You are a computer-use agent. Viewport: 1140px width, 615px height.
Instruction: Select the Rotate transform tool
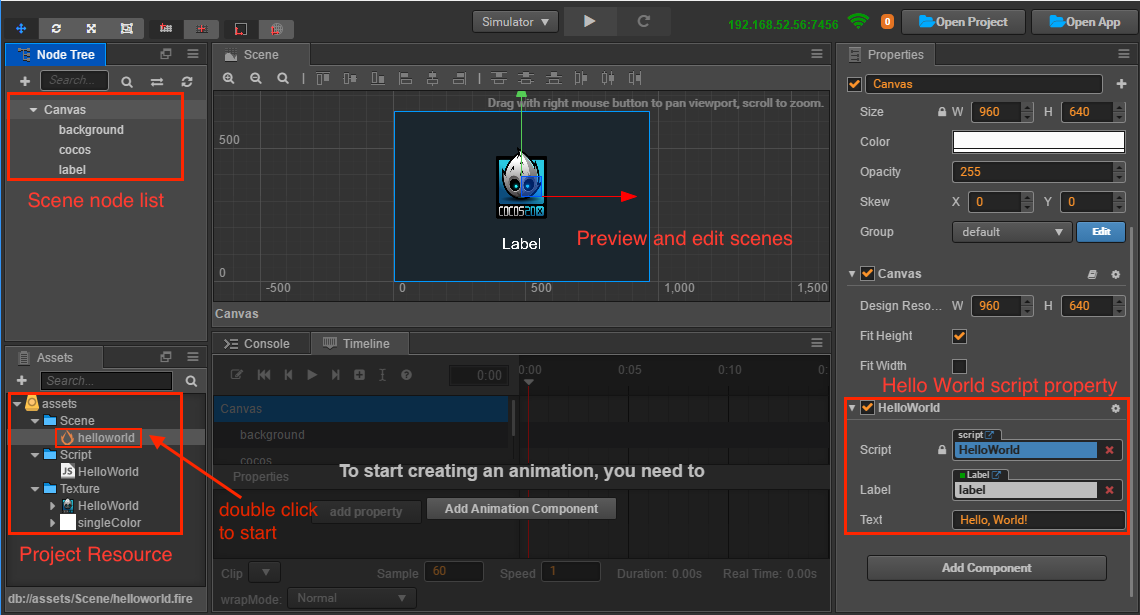(x=56, y=28)
